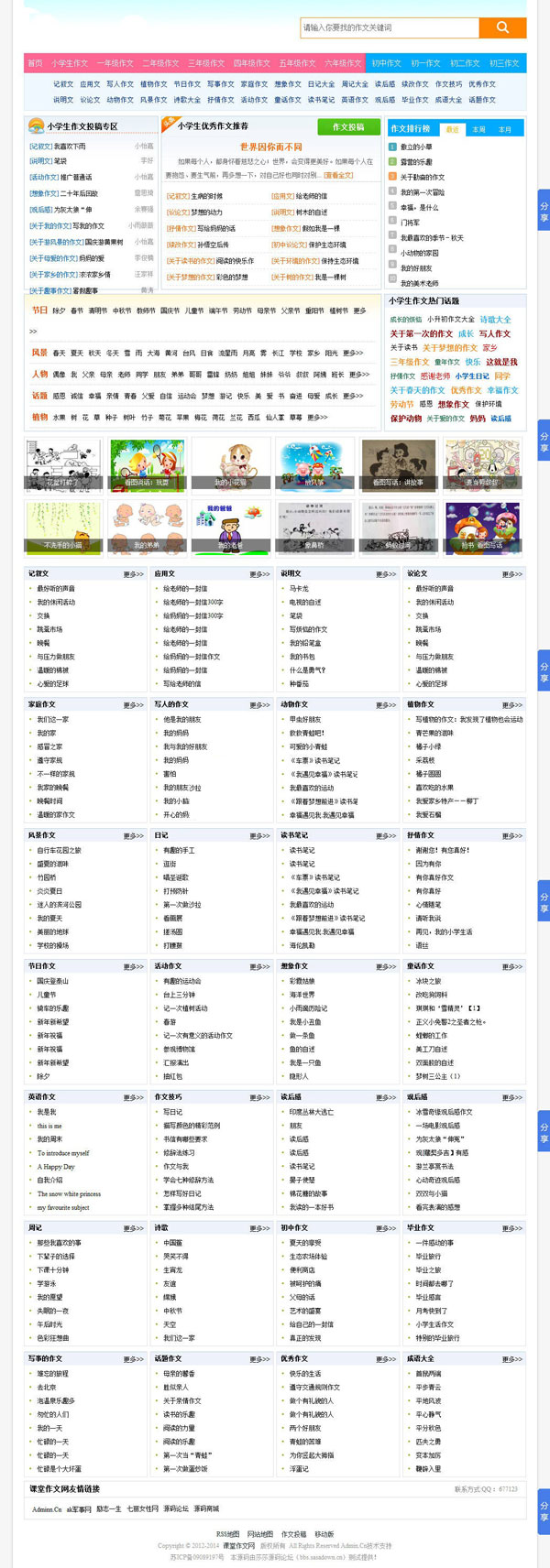
Task: Expand 更多>> in the 应用文 section
Action: 260,574
